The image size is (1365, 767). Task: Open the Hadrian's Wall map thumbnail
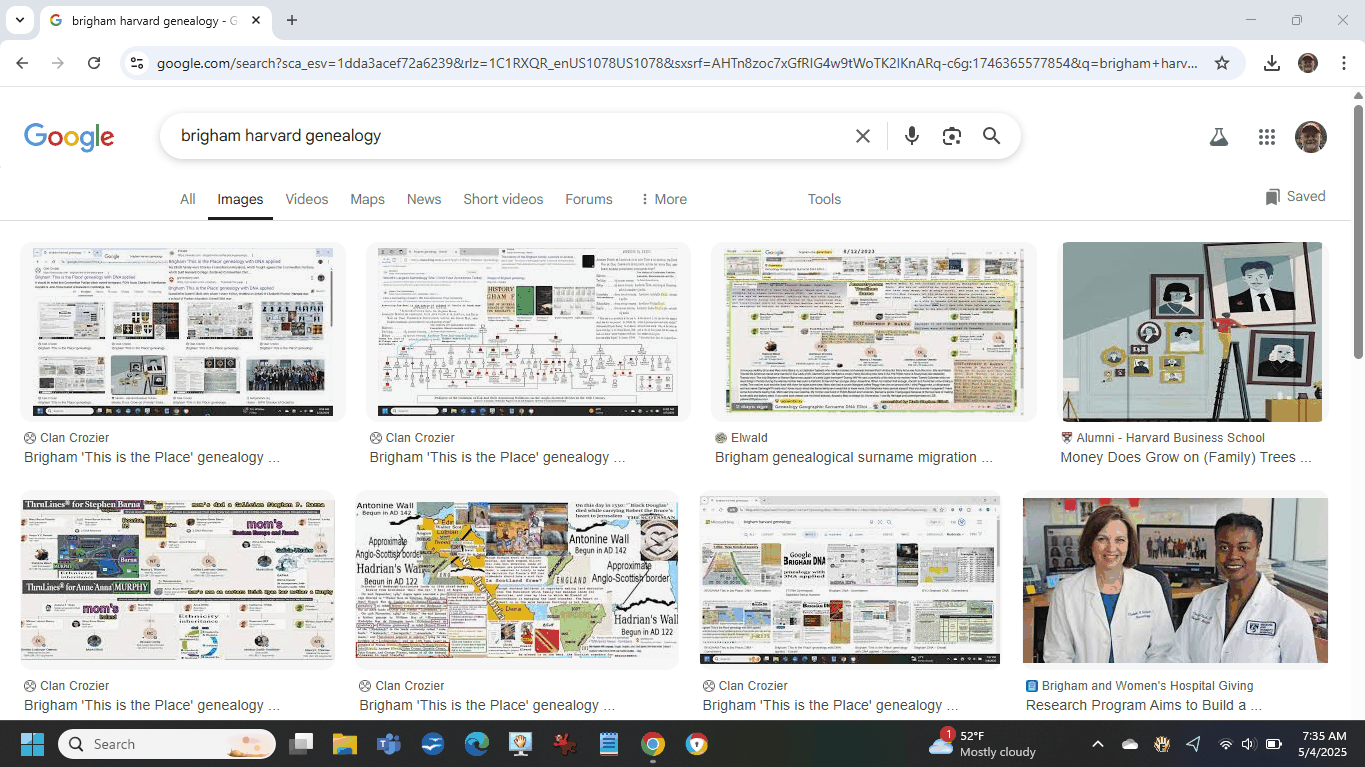coord(517,579)
